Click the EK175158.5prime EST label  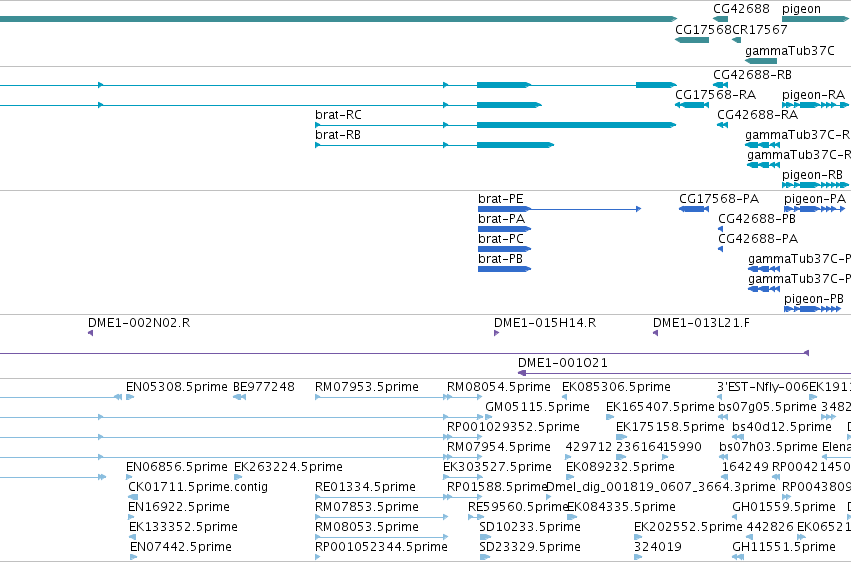tap(670, 427)
